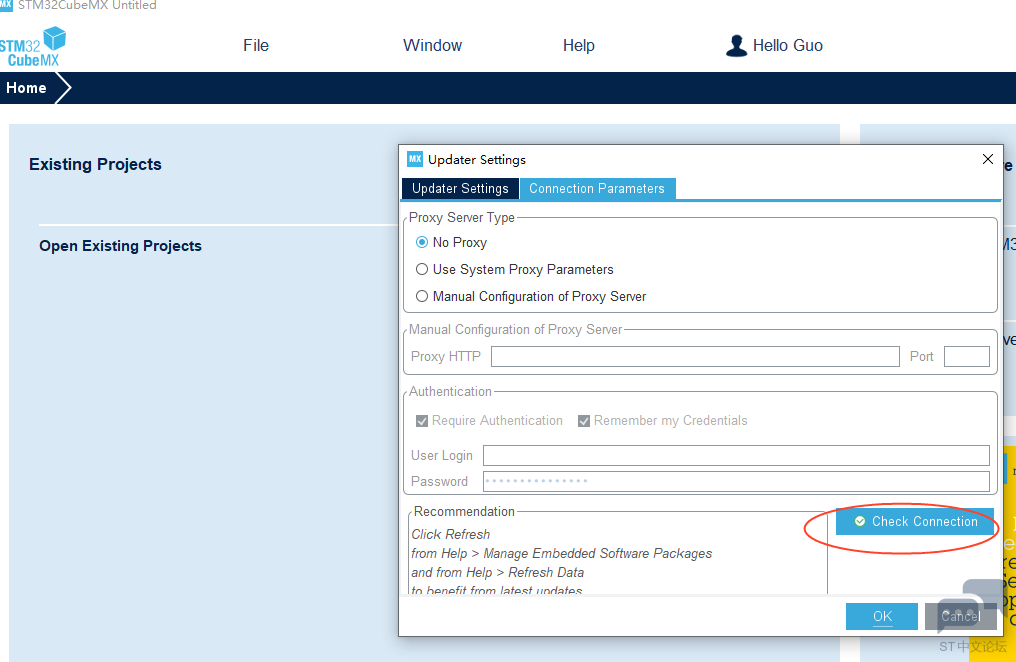This screenshot has height=662, width=1016.
Task: Close the Updater Settings dialog
Action: click(x=988, y=159)
